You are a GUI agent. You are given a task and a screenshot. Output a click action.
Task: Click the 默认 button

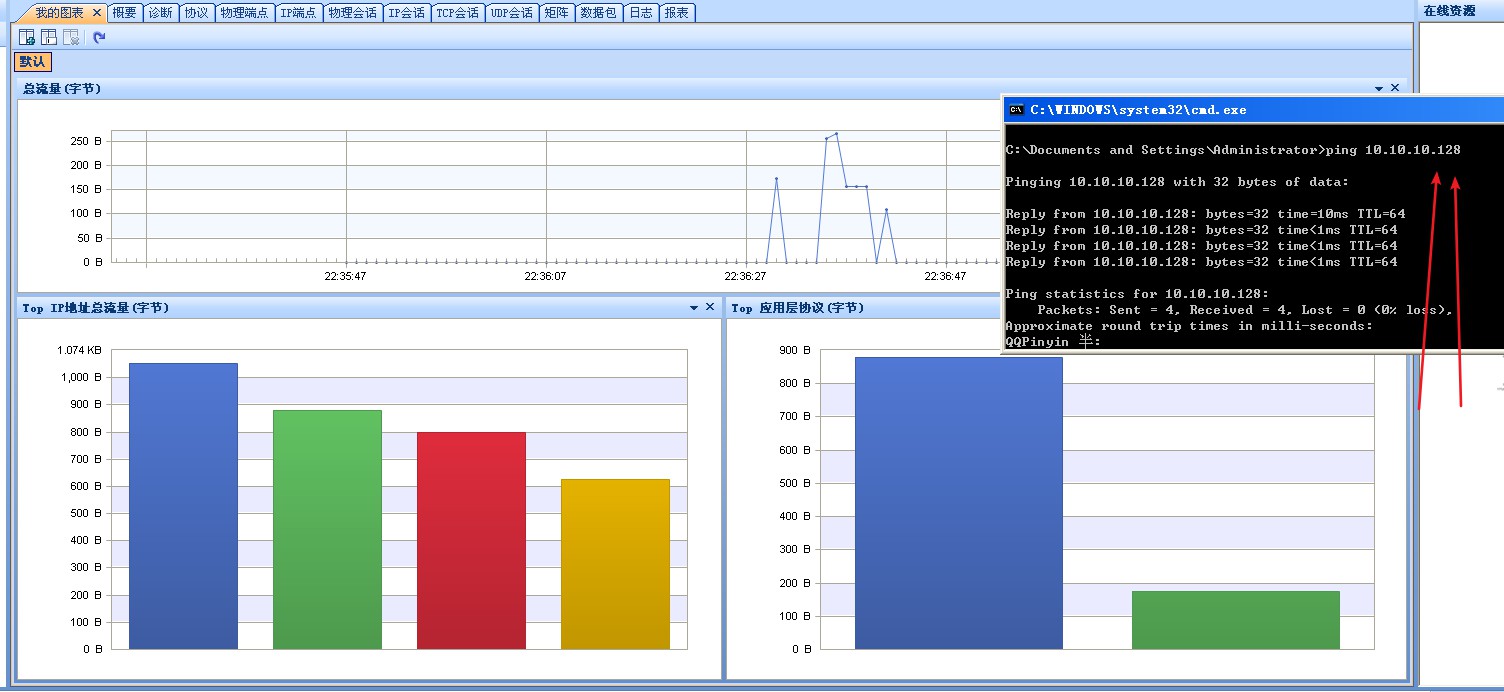click(x=32, y=62)
